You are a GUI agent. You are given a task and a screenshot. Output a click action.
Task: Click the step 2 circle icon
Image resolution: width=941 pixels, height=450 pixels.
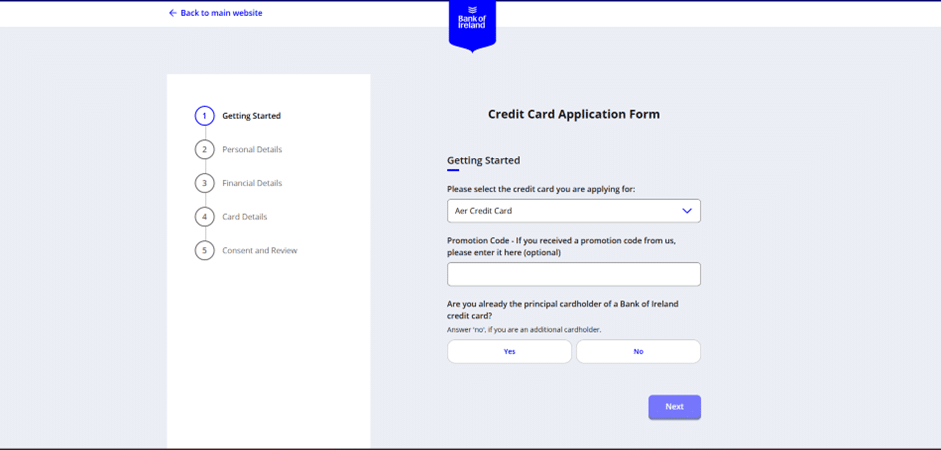204,150
